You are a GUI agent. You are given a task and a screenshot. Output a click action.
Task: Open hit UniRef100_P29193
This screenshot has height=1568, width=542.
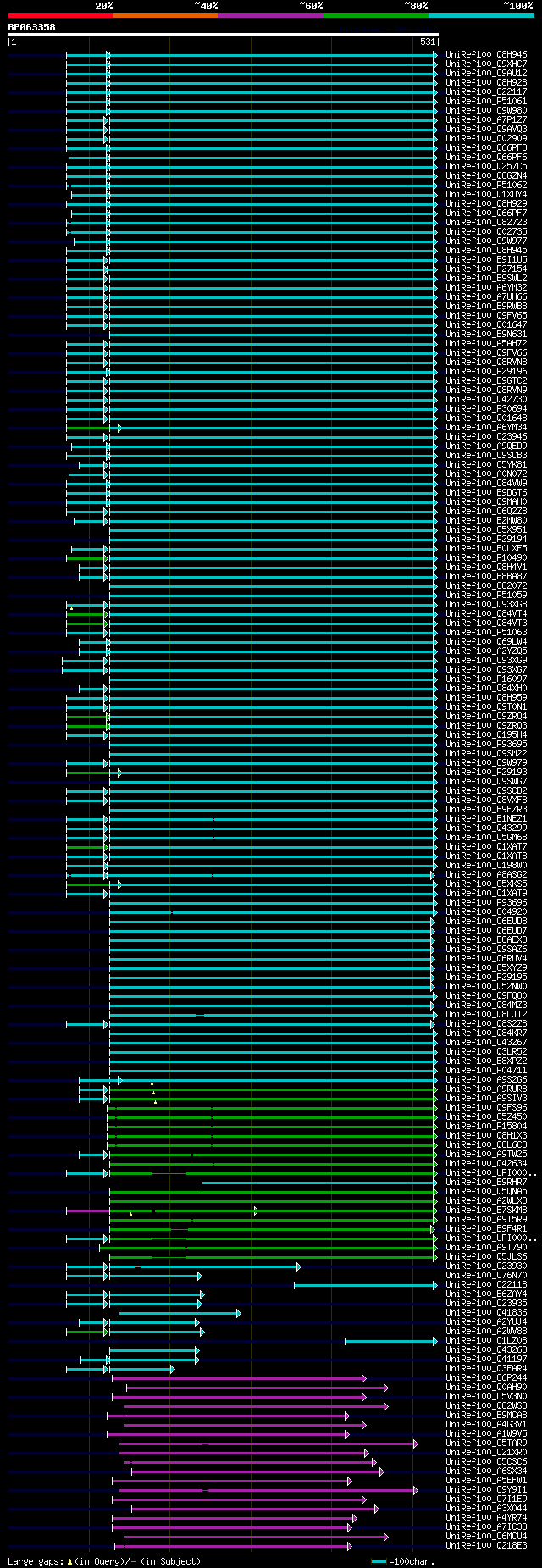click(x=486, y=773)
